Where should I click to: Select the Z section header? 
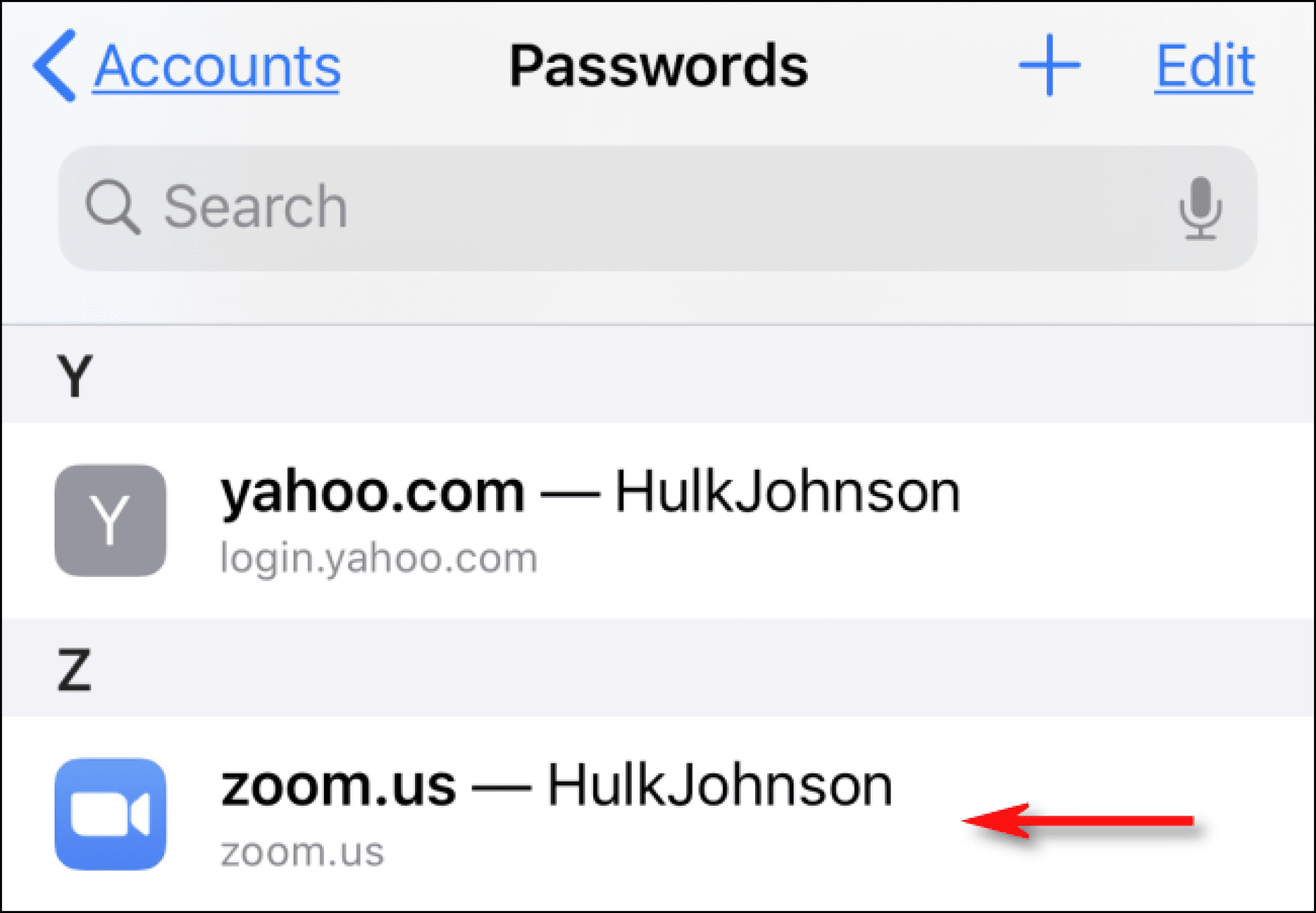[x=75, y=670]
